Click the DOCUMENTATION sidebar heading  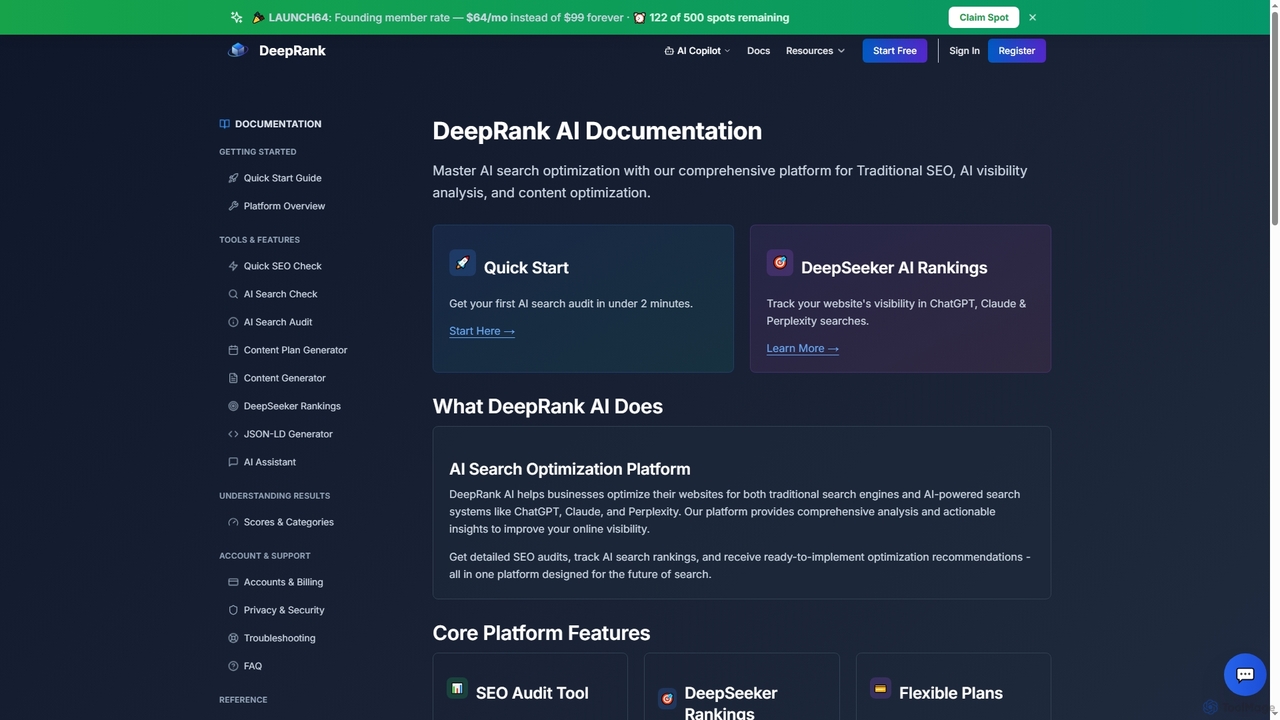[x=278, y=124]
